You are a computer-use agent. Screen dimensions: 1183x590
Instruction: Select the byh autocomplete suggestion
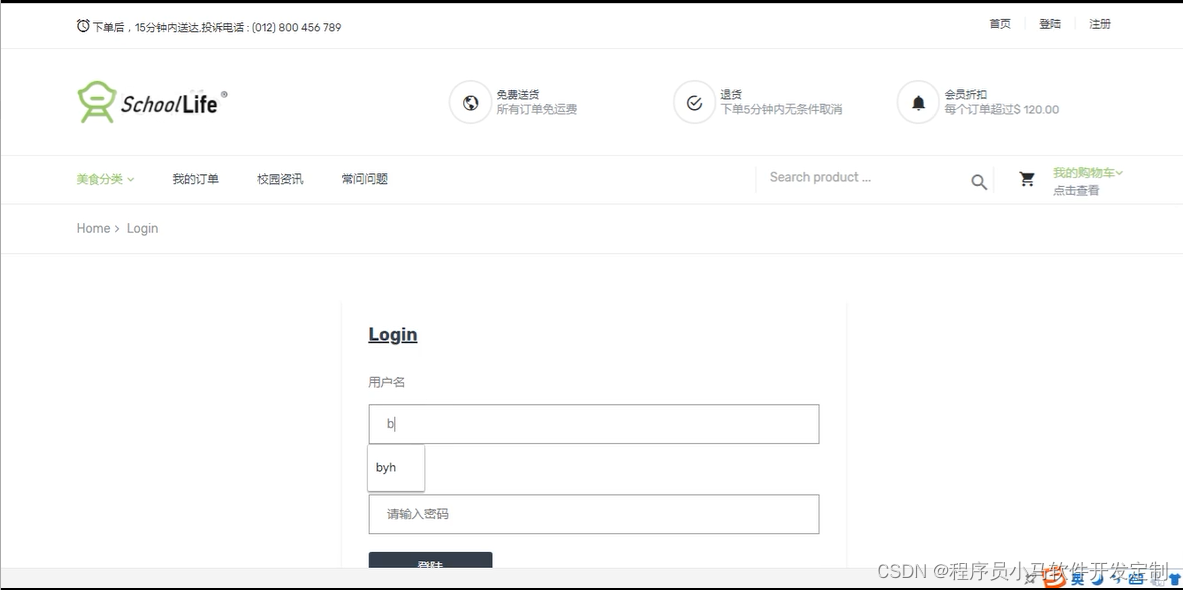(395, 467)
